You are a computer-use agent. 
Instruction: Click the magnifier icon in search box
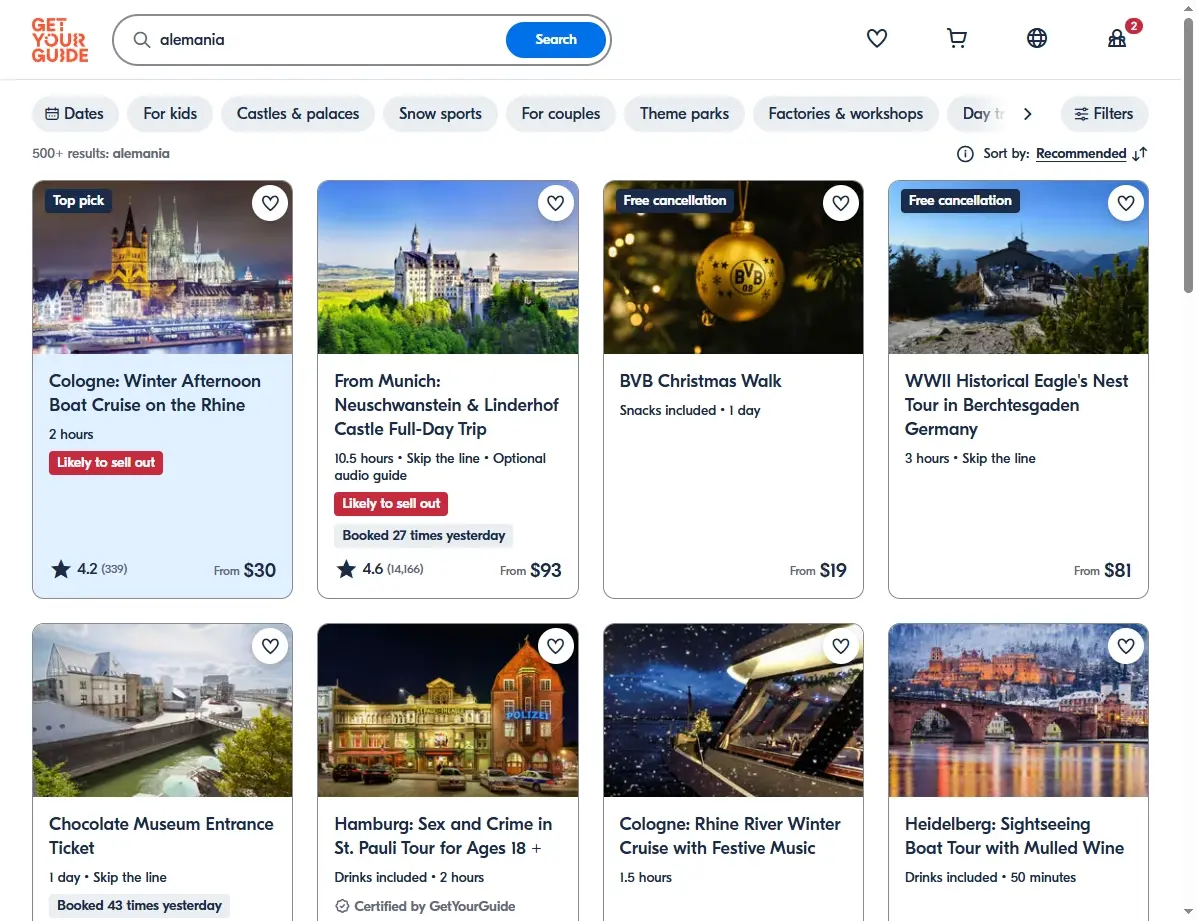141,40
